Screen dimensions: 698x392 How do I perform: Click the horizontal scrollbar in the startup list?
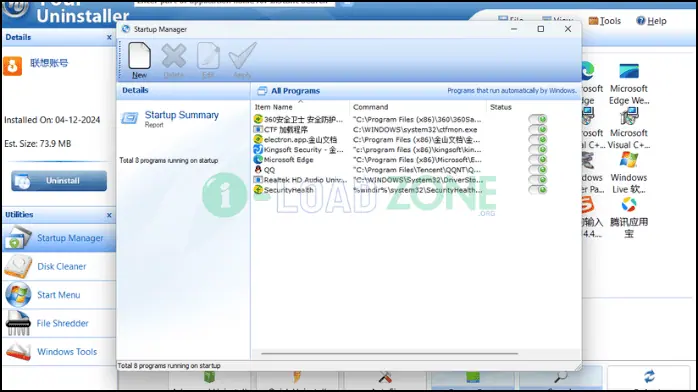(390, 354)
